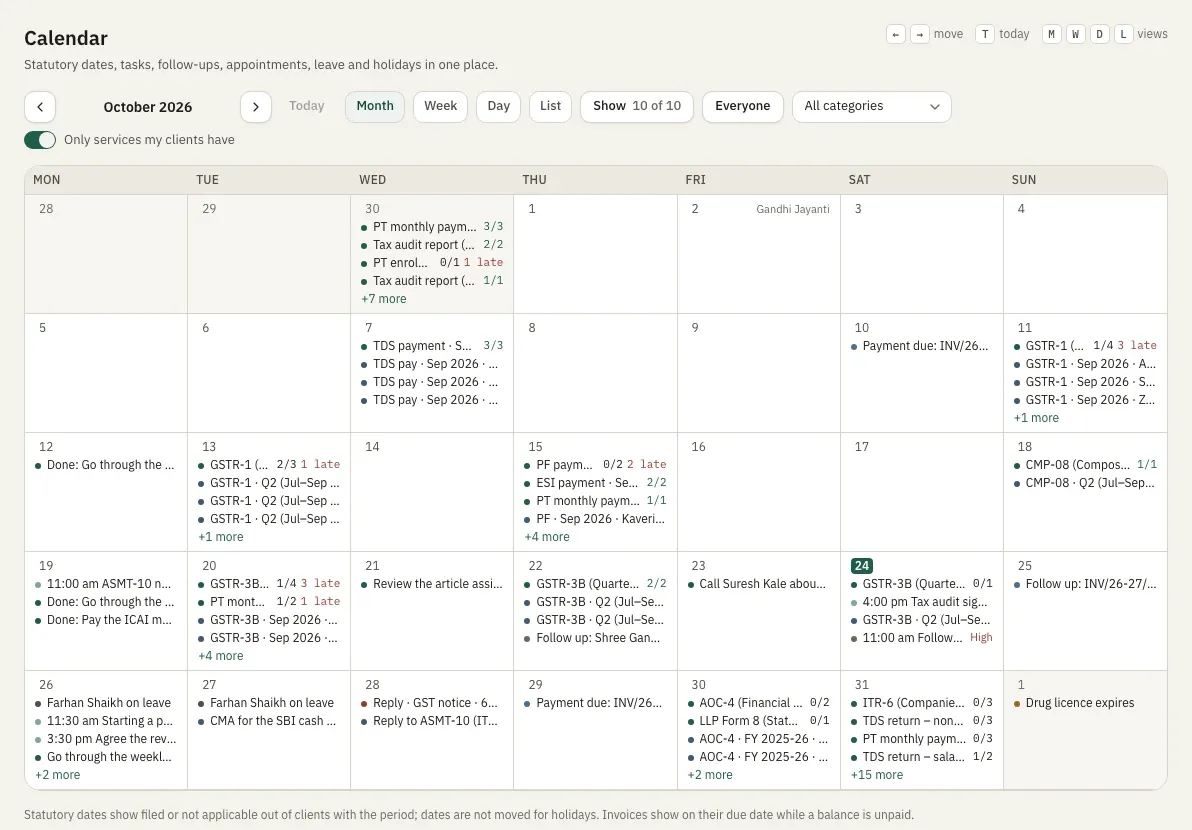Click the T today shortcut key badge

985,34
